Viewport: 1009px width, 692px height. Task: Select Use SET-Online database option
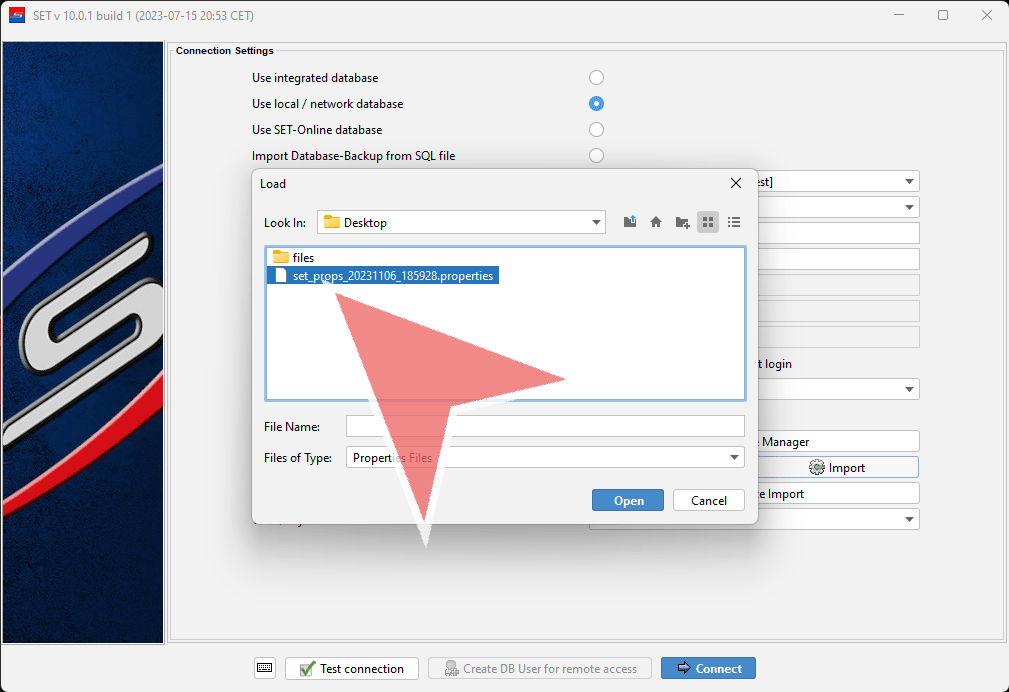pyautogui.click(x=596, y=130)
